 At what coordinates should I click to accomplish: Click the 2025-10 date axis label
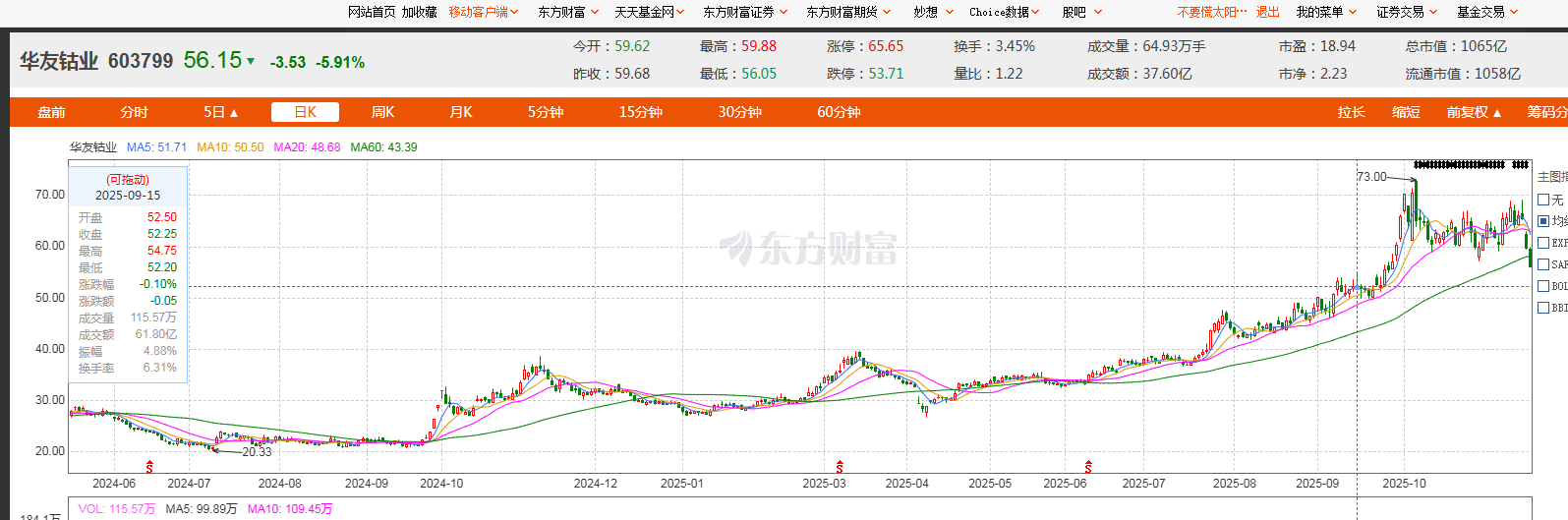click(x=1404, y=484)
